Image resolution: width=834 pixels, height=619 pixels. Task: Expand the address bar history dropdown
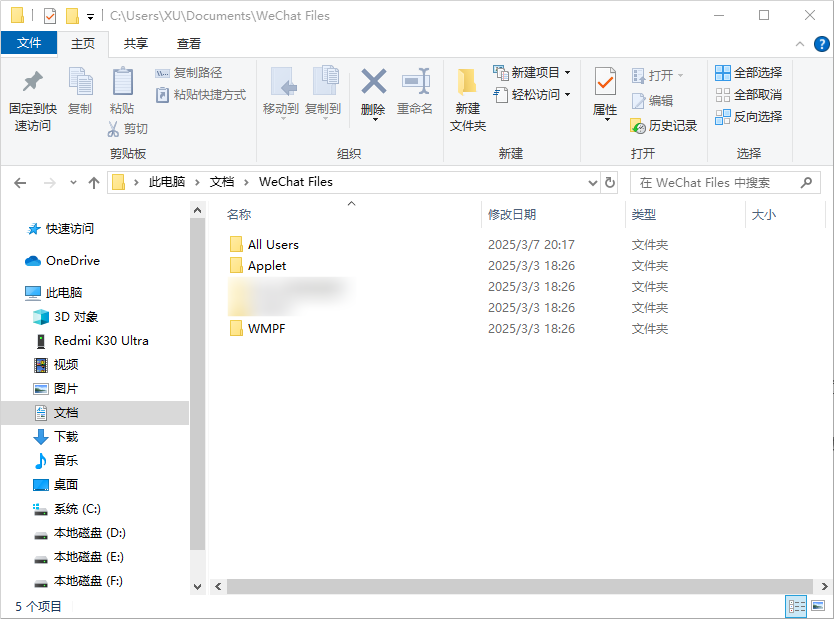coord(593,181)
